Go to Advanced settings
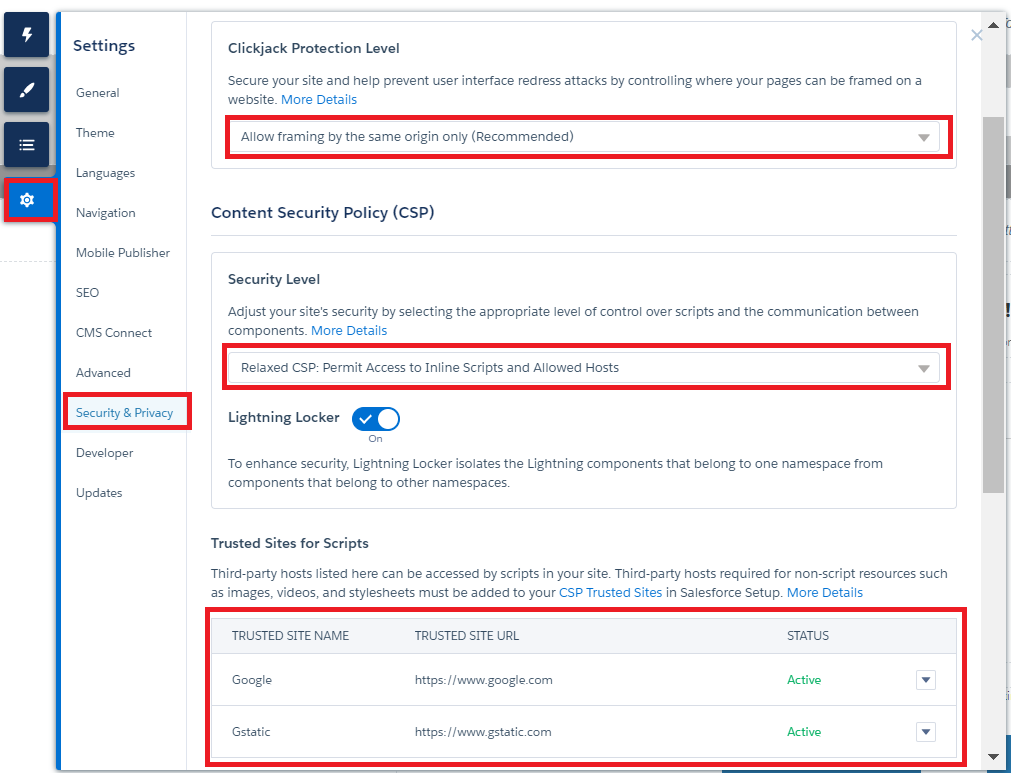The height and width of the screenshot is (773, 1011). point(103,373)
